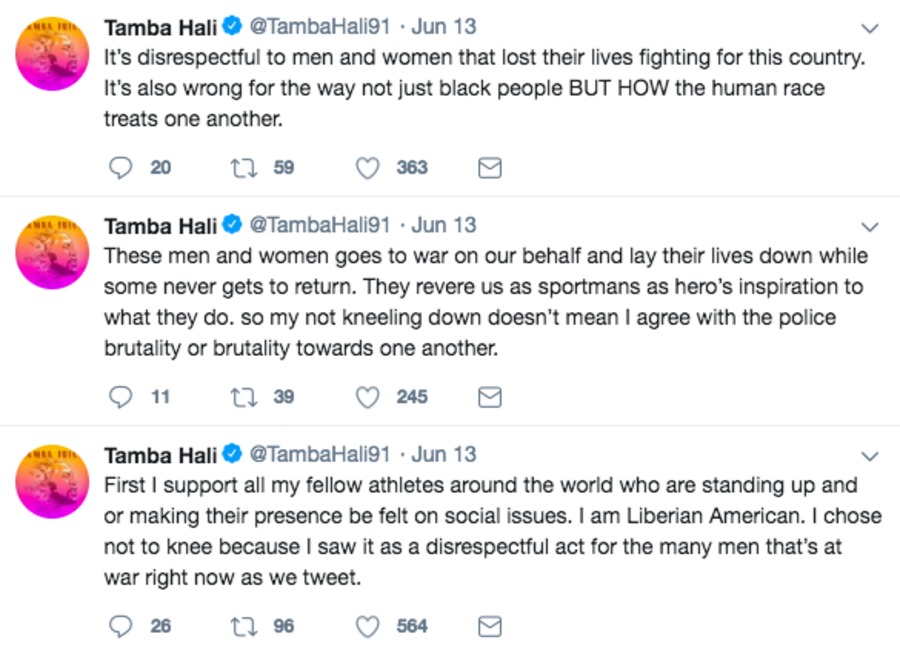Like the tweet with 564 likes
Screen dimensions: 900x651
tap(367, 626)
